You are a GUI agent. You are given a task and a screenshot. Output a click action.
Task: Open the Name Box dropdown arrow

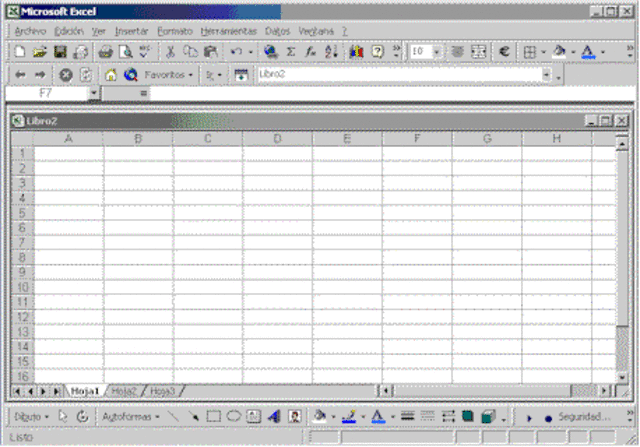pyautogui.click(x=93, y=93)
